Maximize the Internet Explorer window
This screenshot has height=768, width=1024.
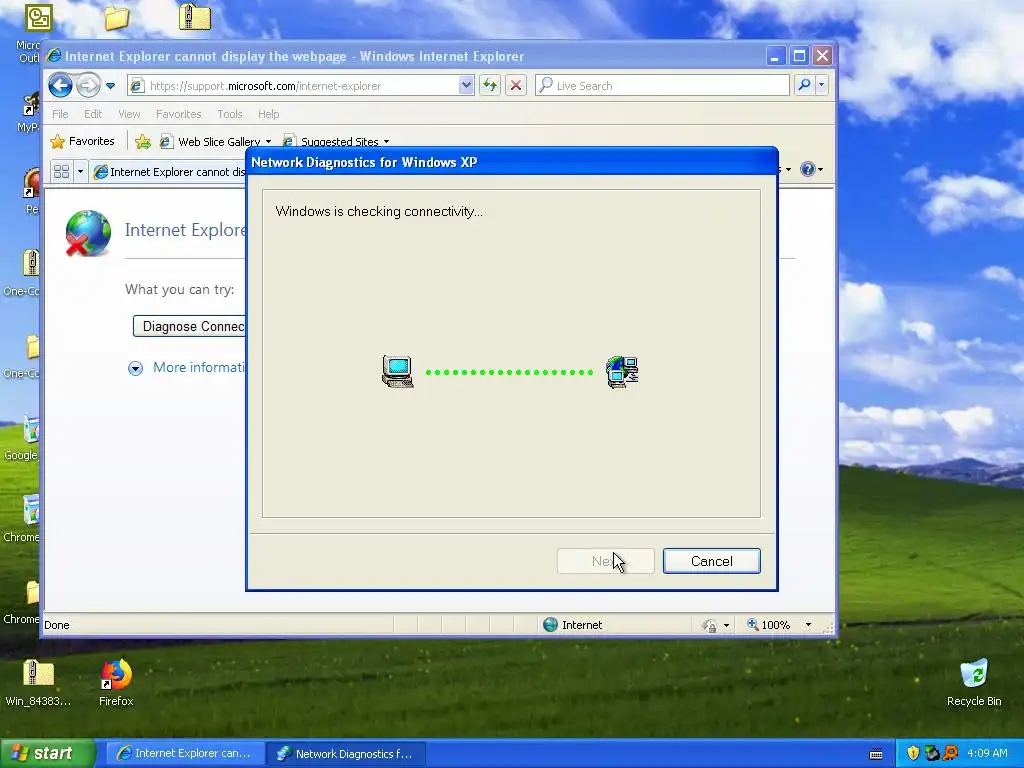799,56
